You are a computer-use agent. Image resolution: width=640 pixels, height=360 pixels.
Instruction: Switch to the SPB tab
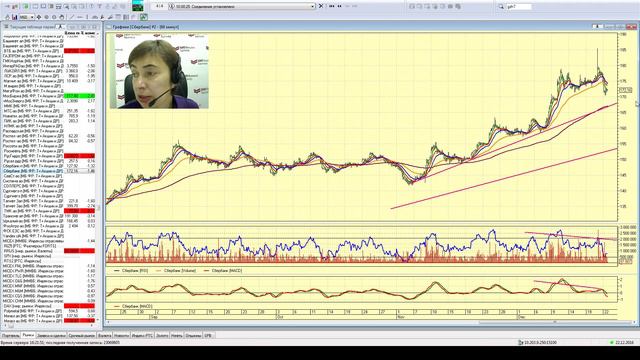tap(208, 336)
